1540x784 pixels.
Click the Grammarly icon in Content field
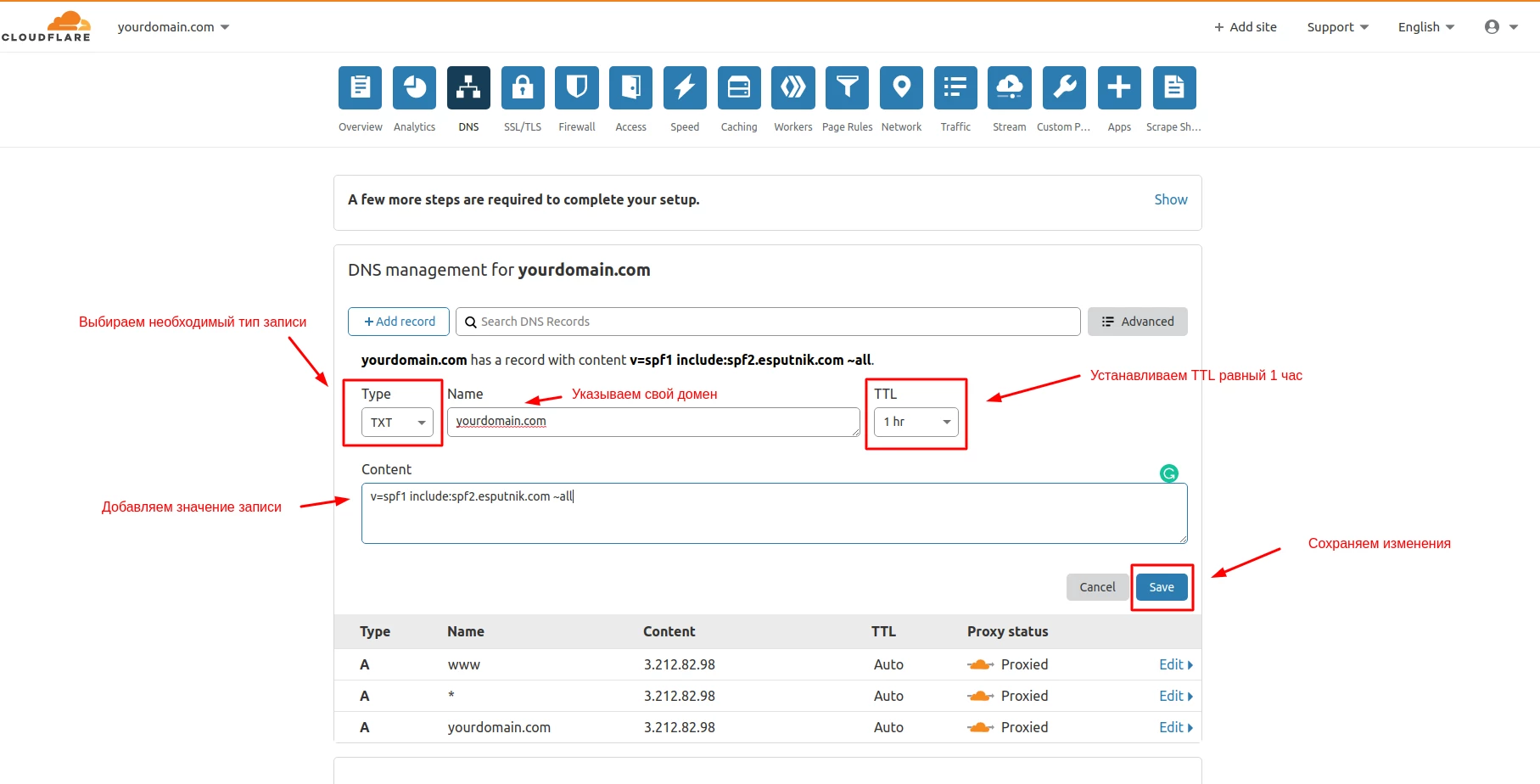(1169, 473)
